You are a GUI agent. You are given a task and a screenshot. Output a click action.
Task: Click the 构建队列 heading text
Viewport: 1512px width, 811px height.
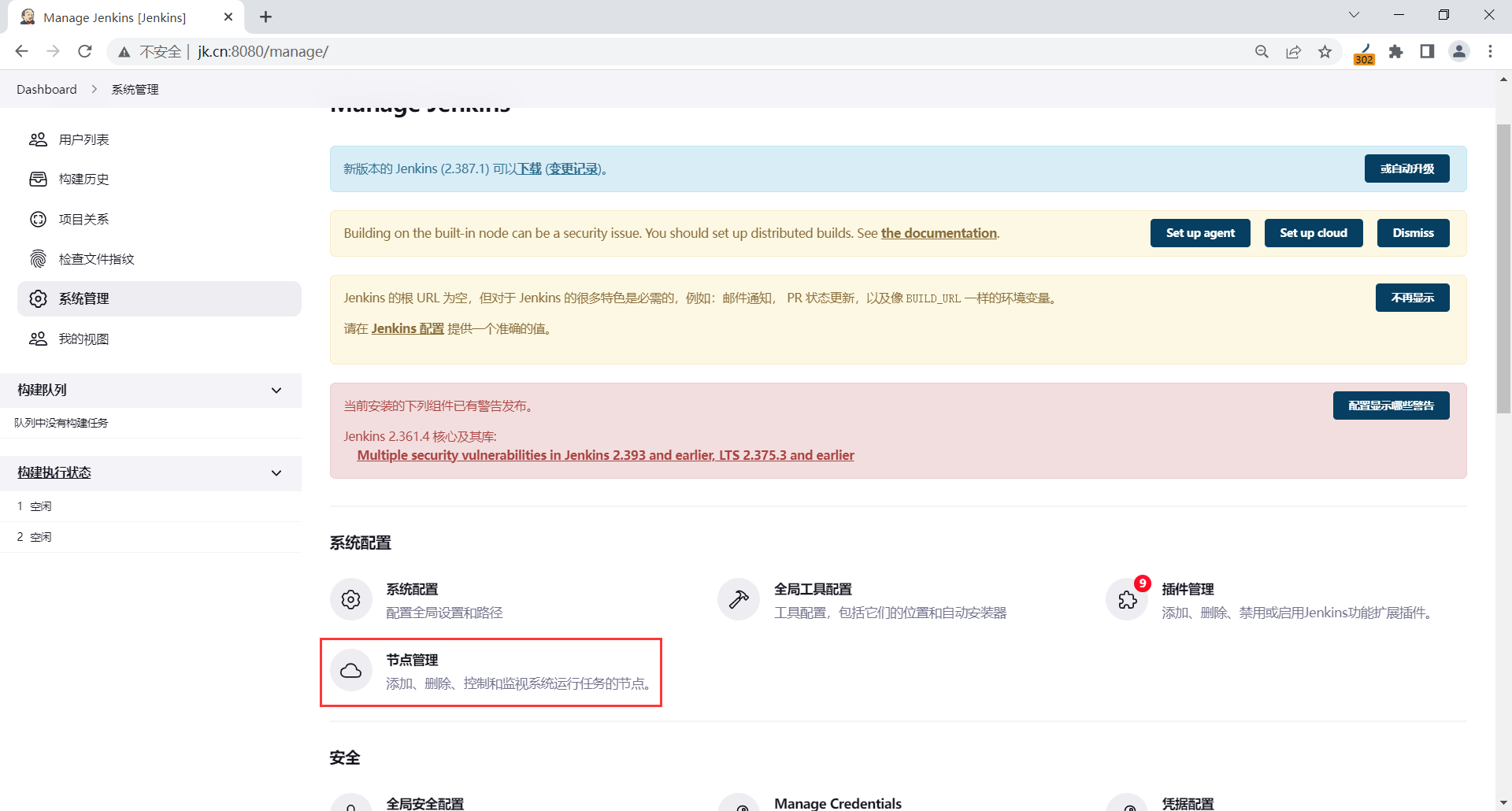point(42,390)
